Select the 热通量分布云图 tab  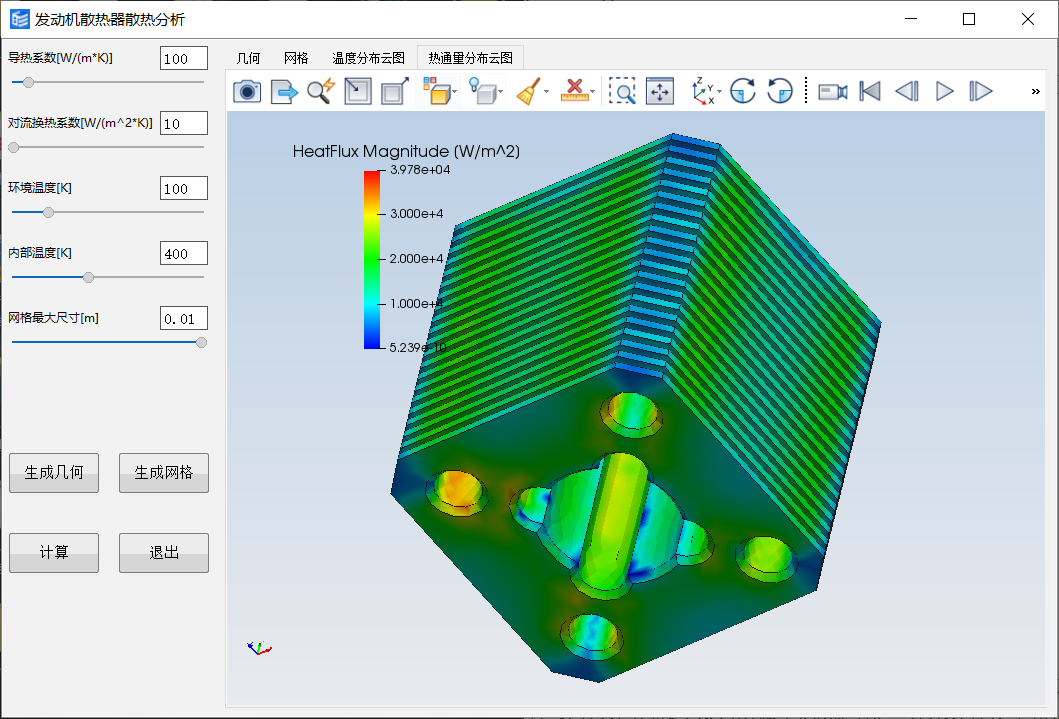pyautogui.click(x=470, y=58)
